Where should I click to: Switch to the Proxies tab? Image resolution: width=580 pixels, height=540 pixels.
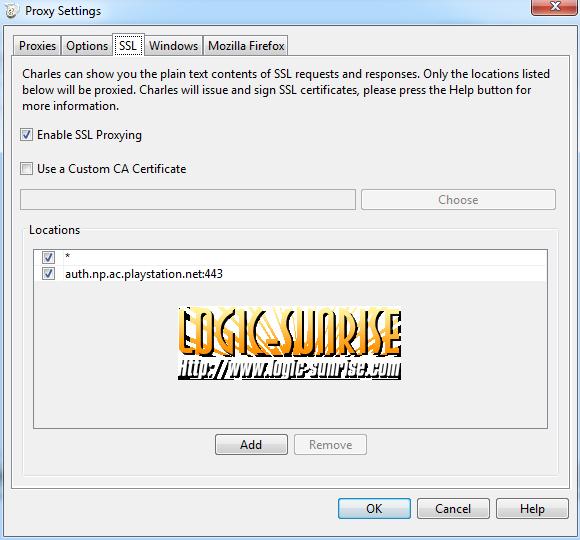coord(37,46)
